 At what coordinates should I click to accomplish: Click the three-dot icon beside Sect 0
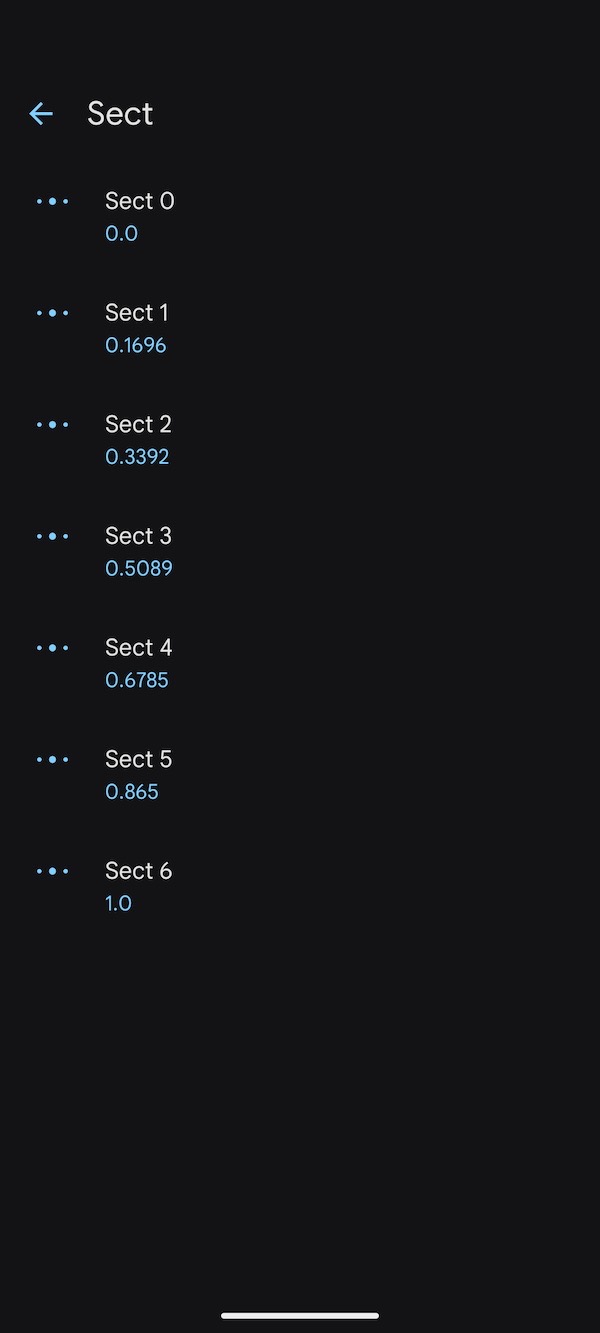click(52, 201)
